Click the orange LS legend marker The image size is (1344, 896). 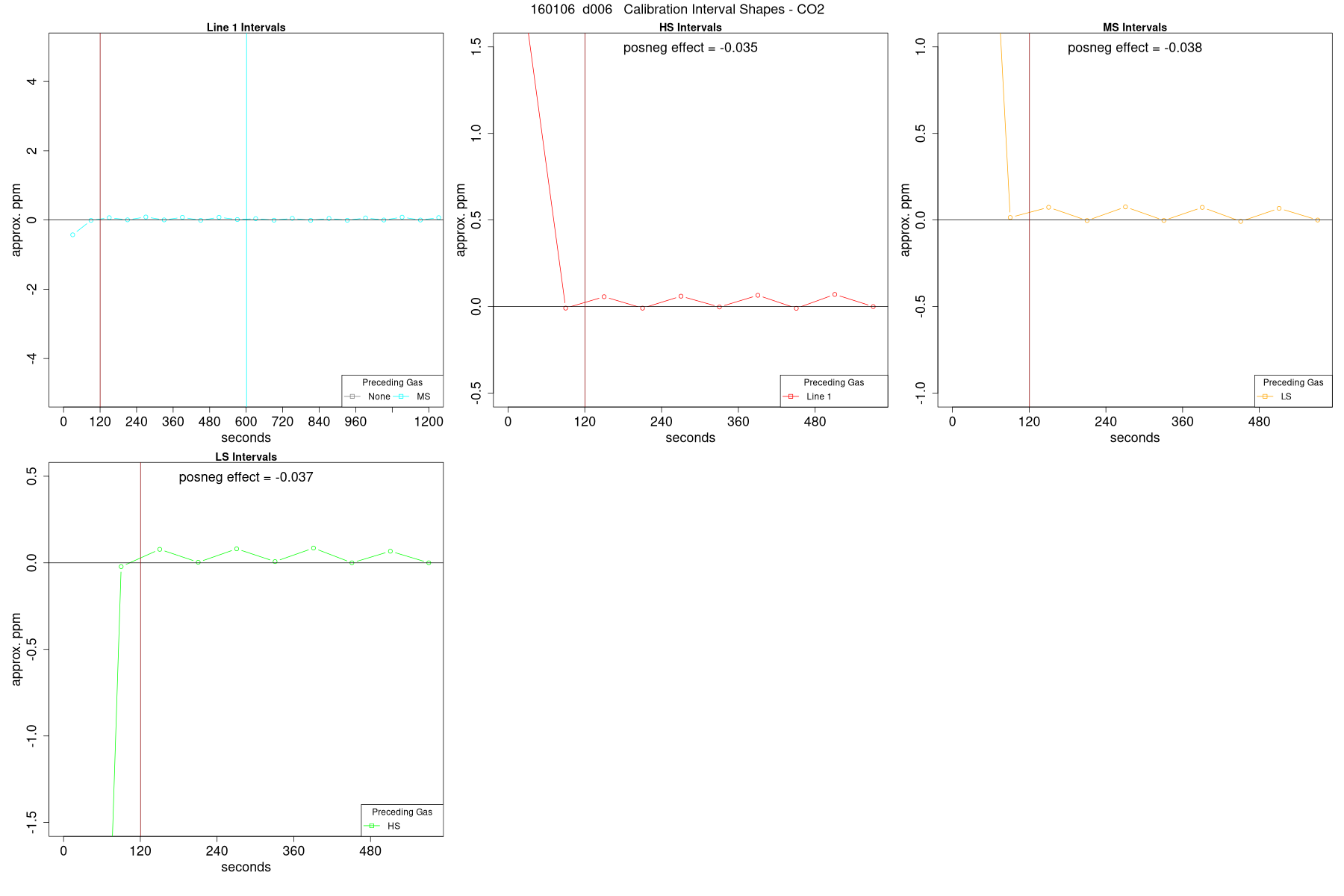[x=1265, y=396]
